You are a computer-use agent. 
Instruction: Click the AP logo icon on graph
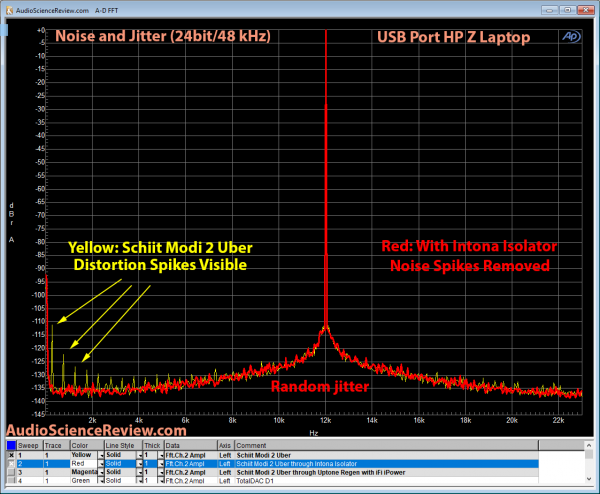click(571, 36)
